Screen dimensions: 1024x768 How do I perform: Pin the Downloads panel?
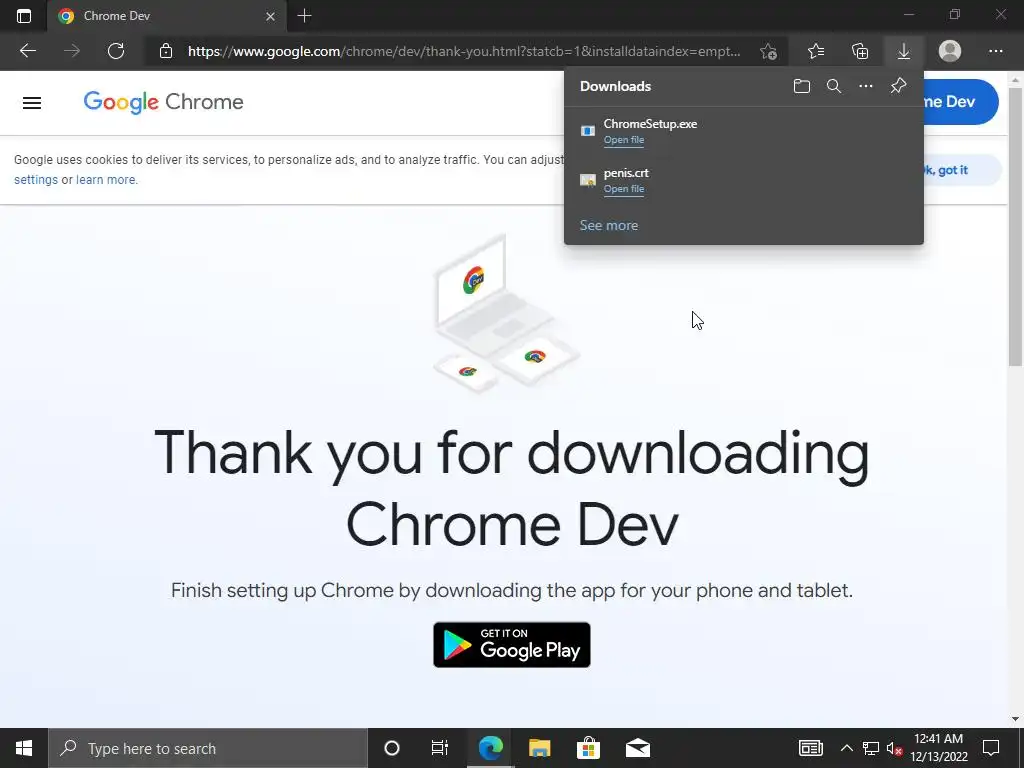pos(898,86)
